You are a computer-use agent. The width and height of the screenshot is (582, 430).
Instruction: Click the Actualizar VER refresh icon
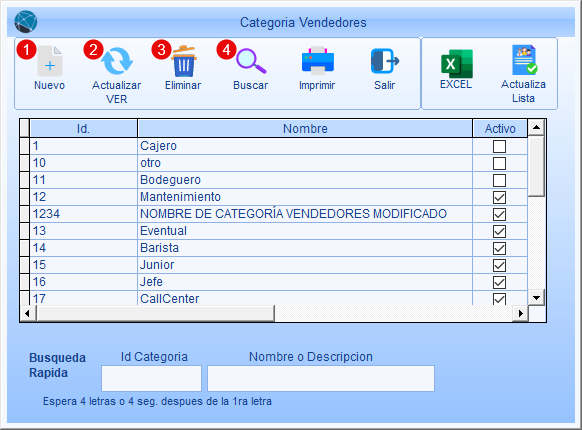click(117, 61)
